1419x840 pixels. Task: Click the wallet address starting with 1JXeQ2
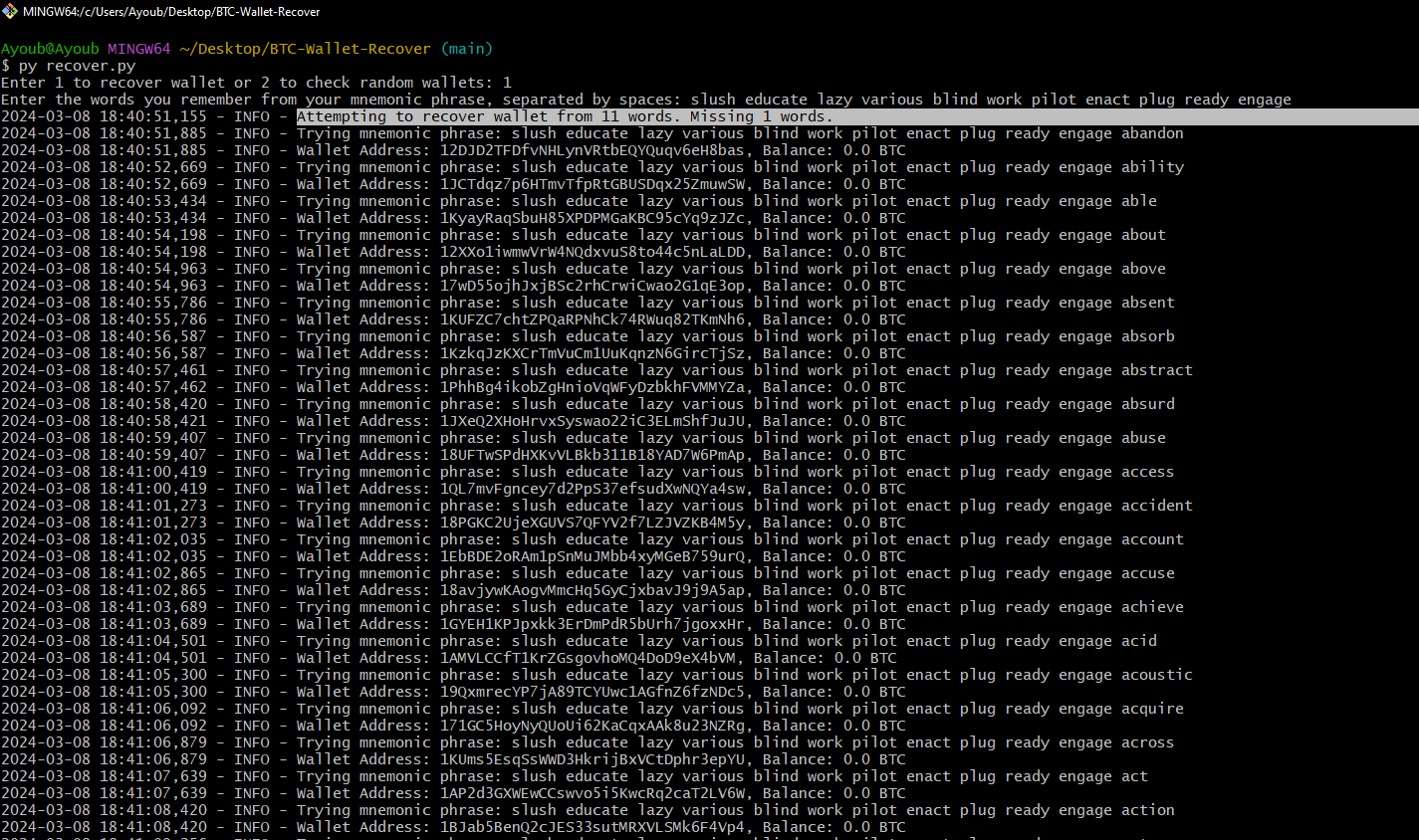point(592,421)
